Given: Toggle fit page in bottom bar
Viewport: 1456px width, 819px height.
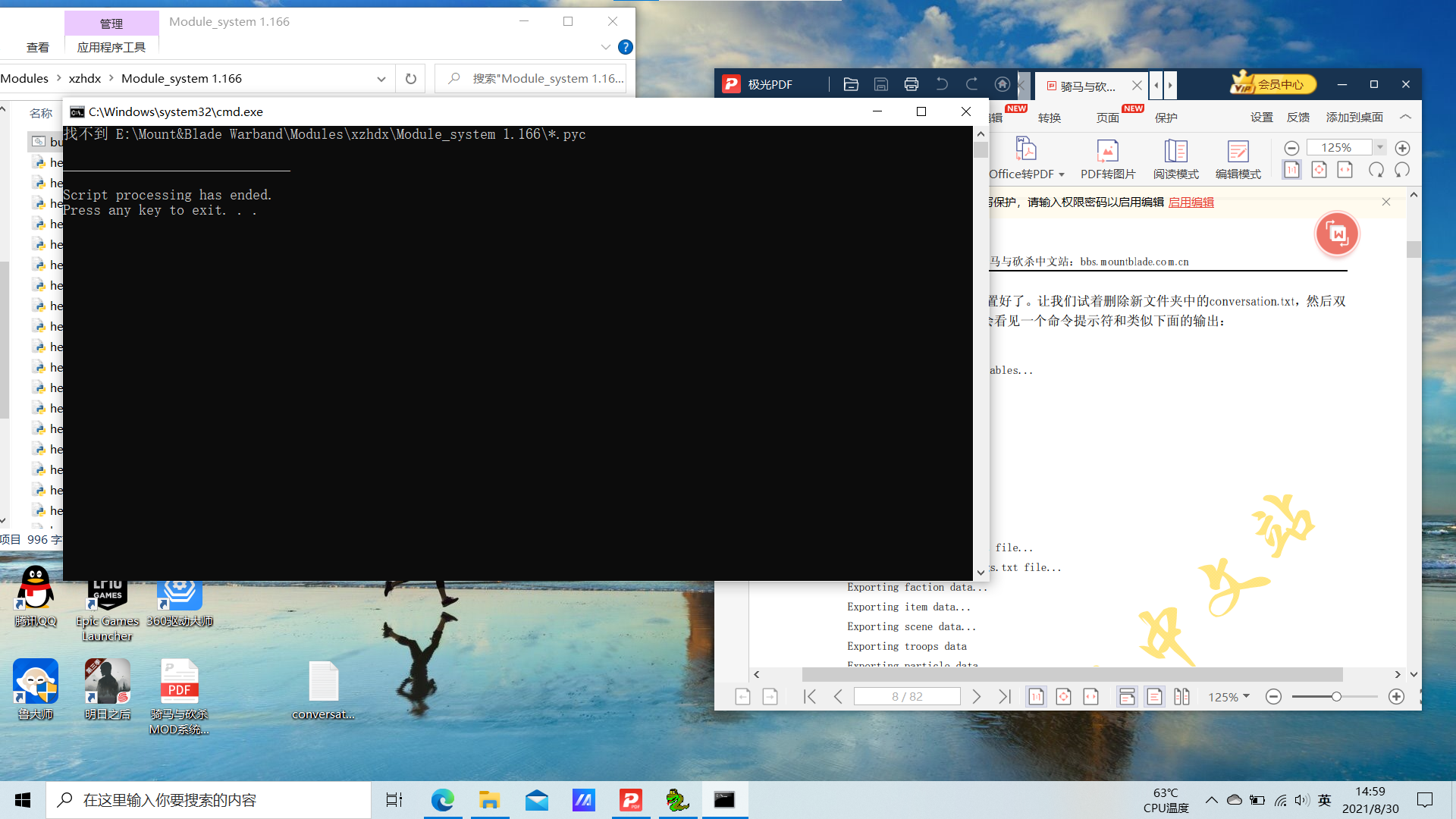Looking at the screenshot, I should (1064, 696).
